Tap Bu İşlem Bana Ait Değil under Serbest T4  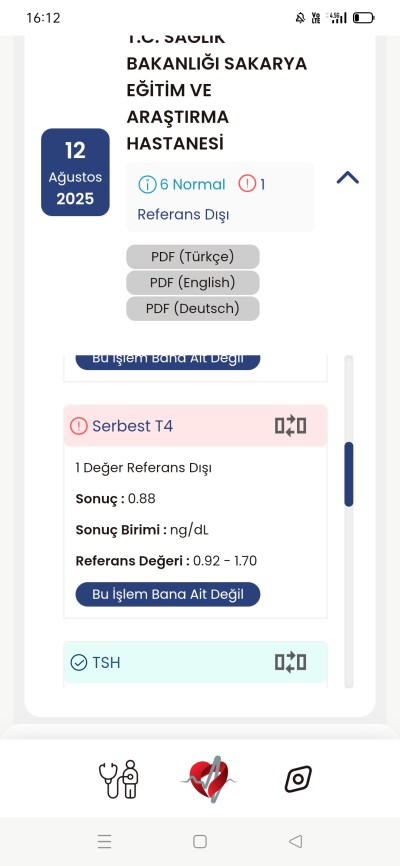168,594
